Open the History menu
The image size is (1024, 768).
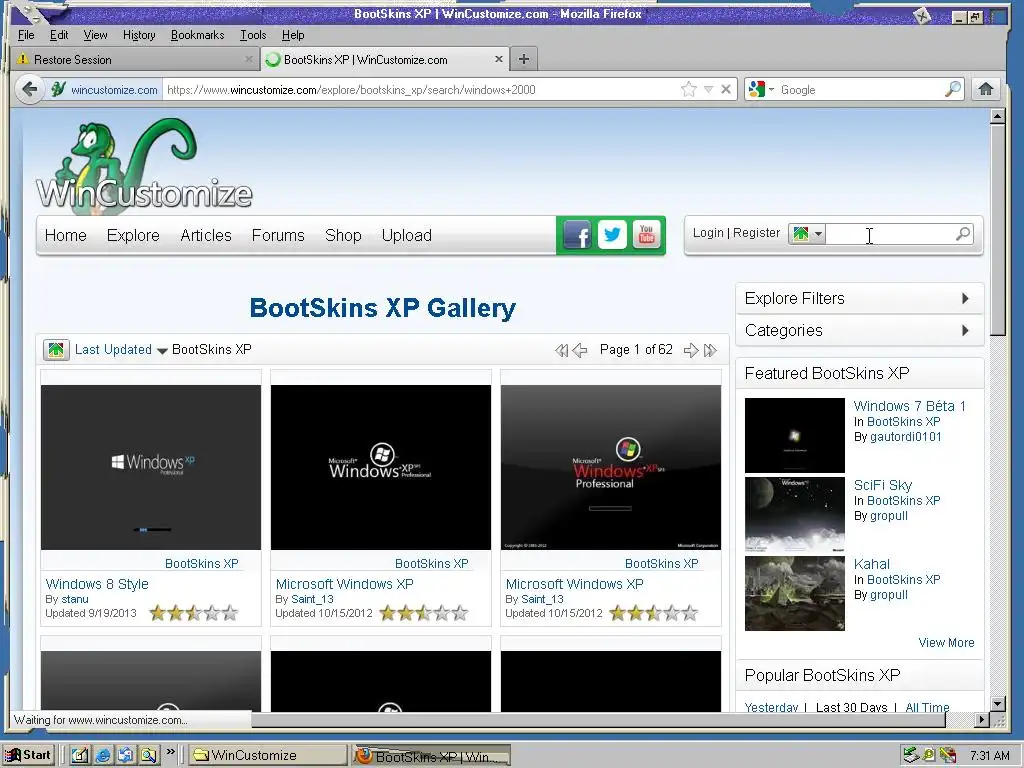139,35
